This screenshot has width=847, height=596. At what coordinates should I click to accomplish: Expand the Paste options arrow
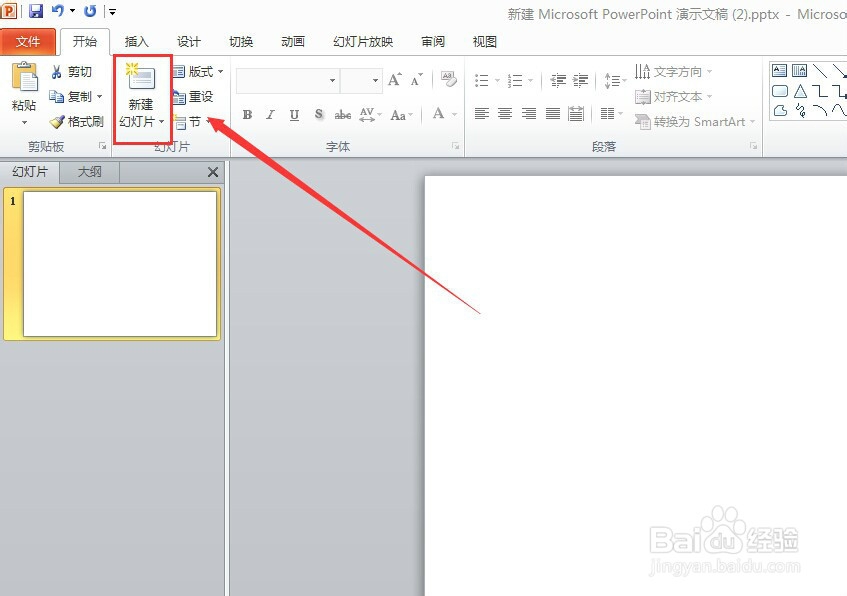pyautogui.click(x=24, y=123)
